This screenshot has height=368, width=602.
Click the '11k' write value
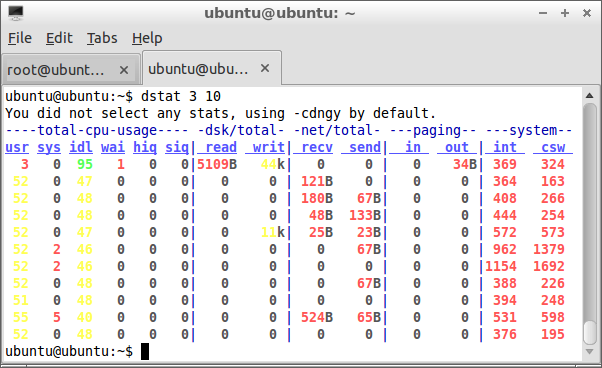pos(273,232)
